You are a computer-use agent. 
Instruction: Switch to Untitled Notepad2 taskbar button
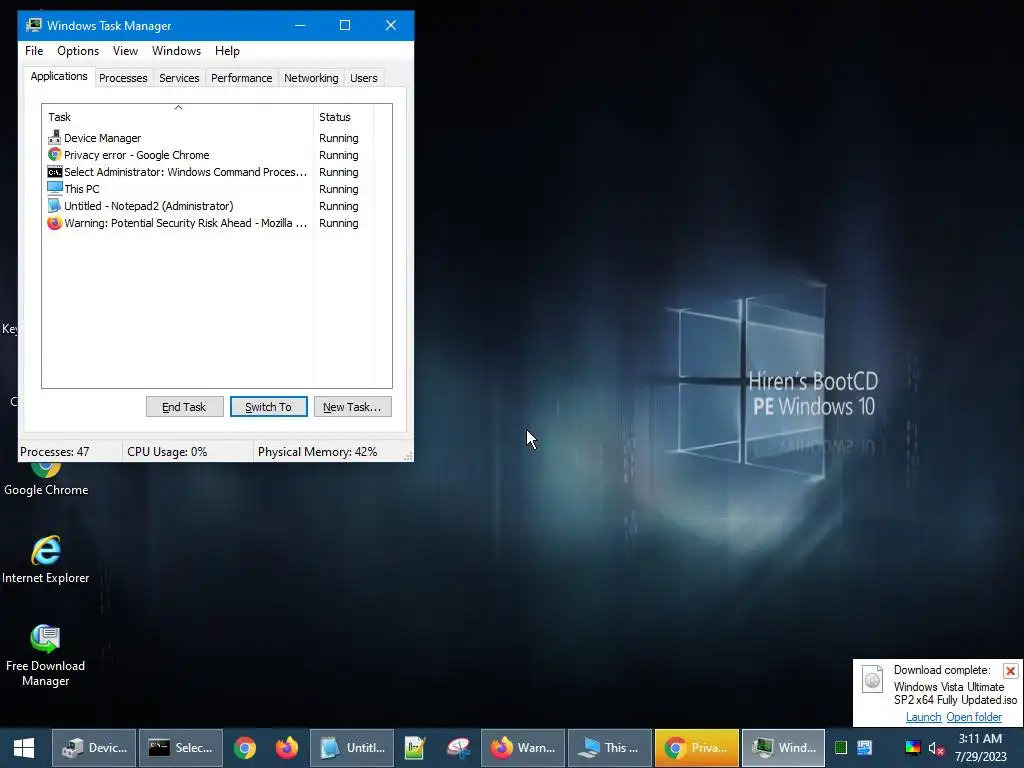pos(352,748)
